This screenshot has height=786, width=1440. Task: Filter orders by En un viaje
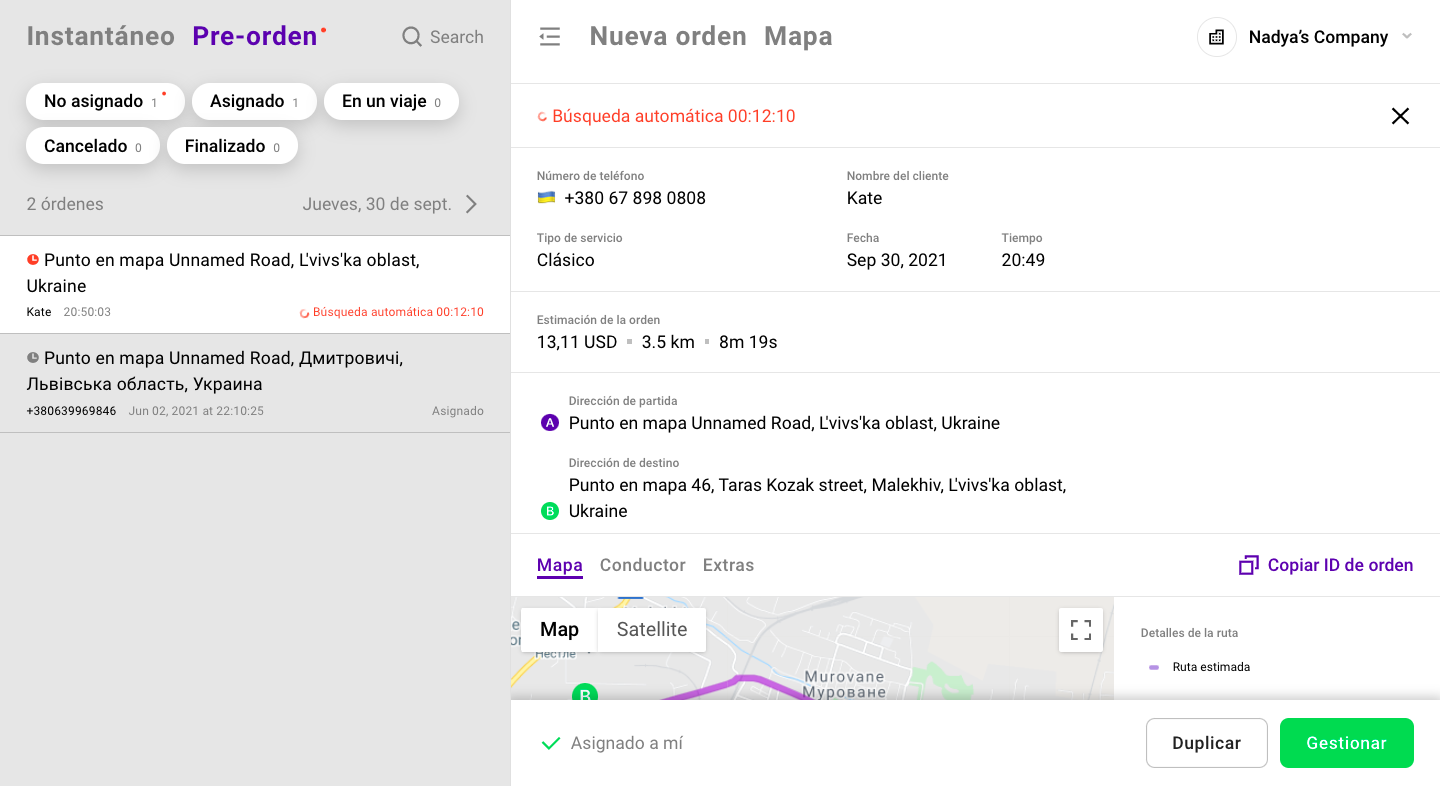tap(391, 102)
